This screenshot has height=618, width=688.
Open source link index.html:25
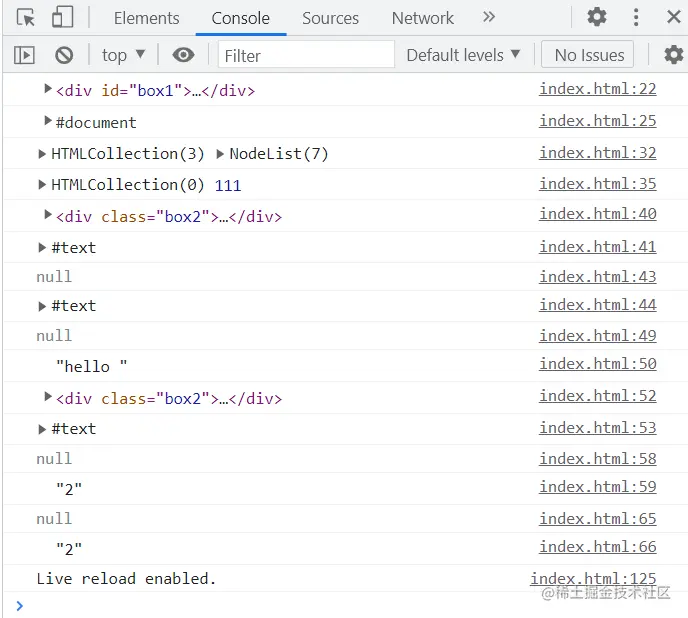tap(598, 121)
